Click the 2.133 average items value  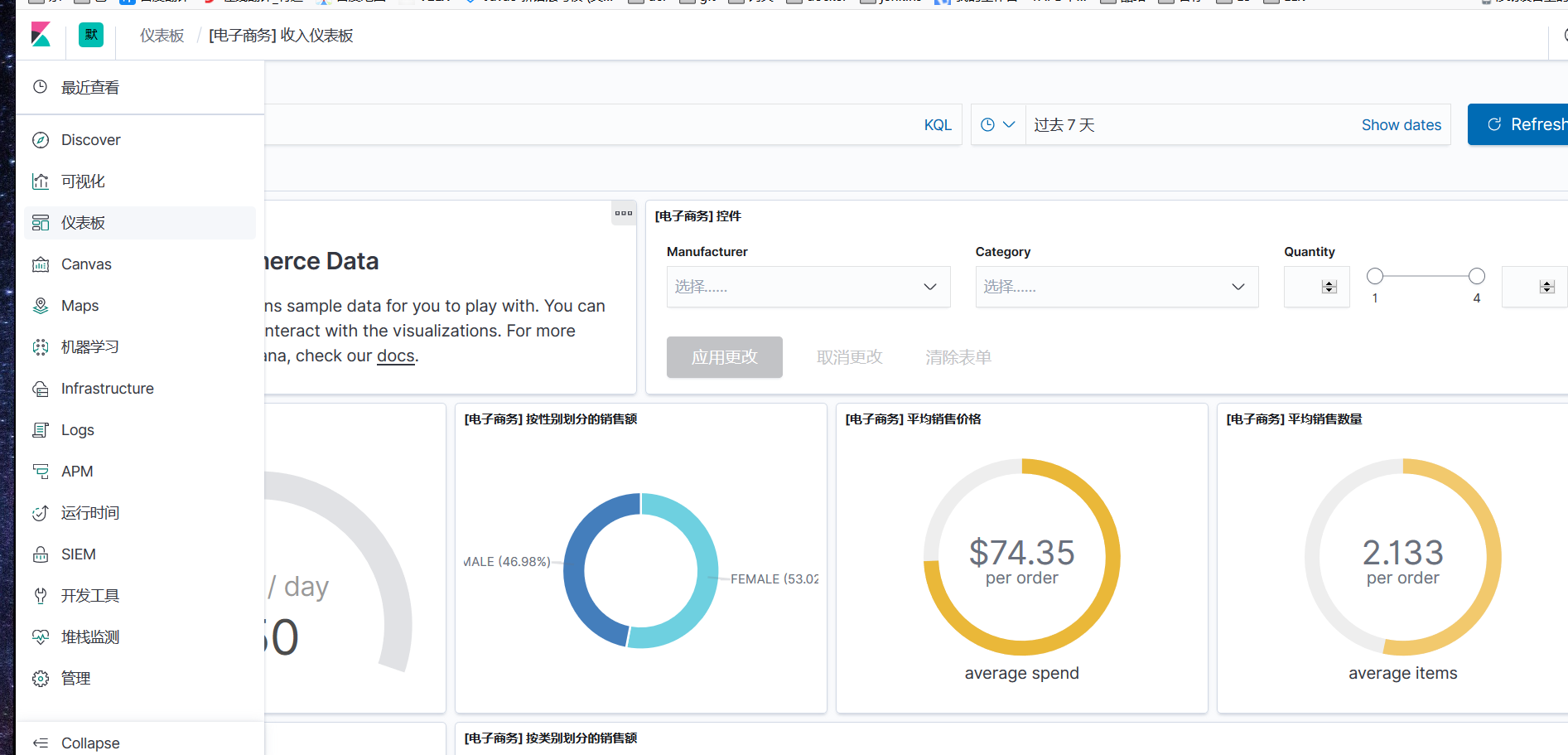tap(1403, 552)
